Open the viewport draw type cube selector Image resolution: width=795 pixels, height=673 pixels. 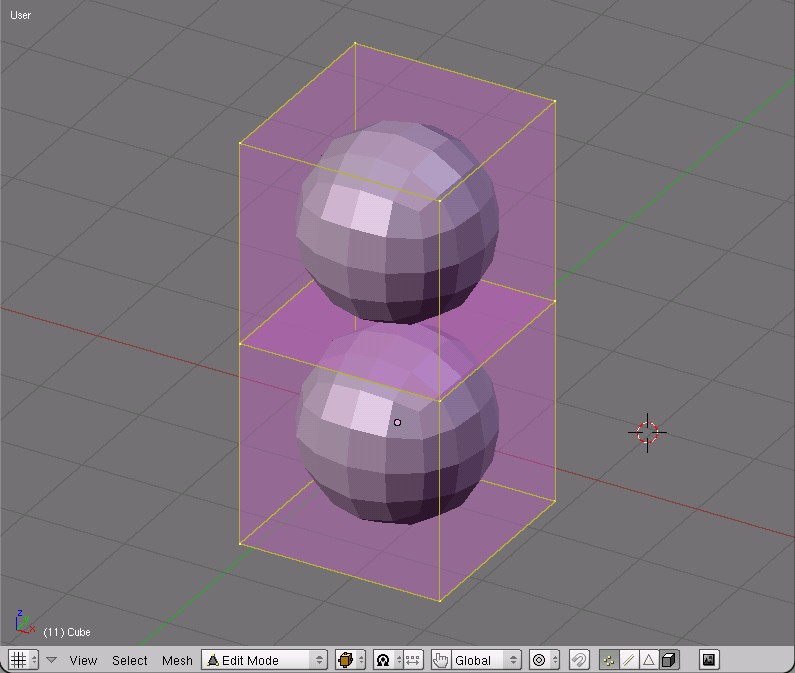(350, 660)
